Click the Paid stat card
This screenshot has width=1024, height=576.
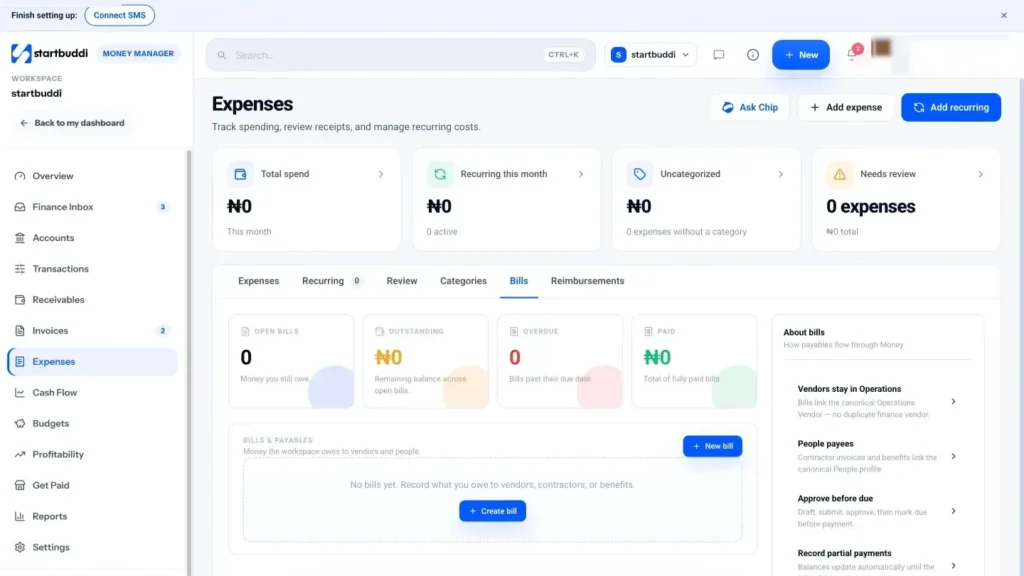pyautogui.click(x=694, y=361)
